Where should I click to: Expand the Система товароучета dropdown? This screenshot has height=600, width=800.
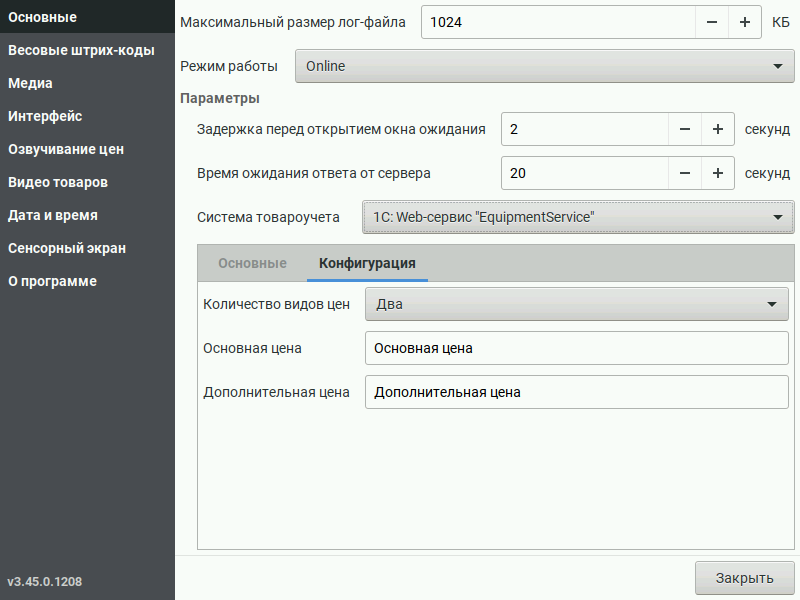click(x=578, y=217)
